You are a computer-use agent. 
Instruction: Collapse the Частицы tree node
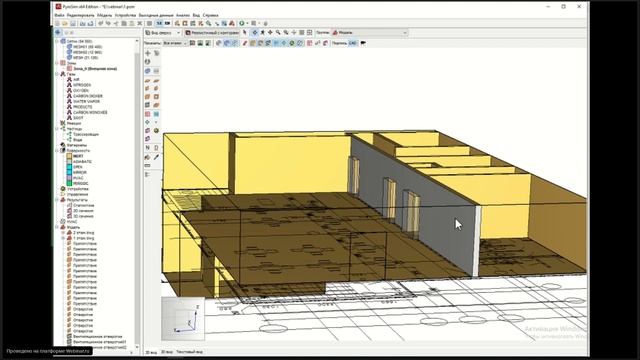click(x=57, y=129)
